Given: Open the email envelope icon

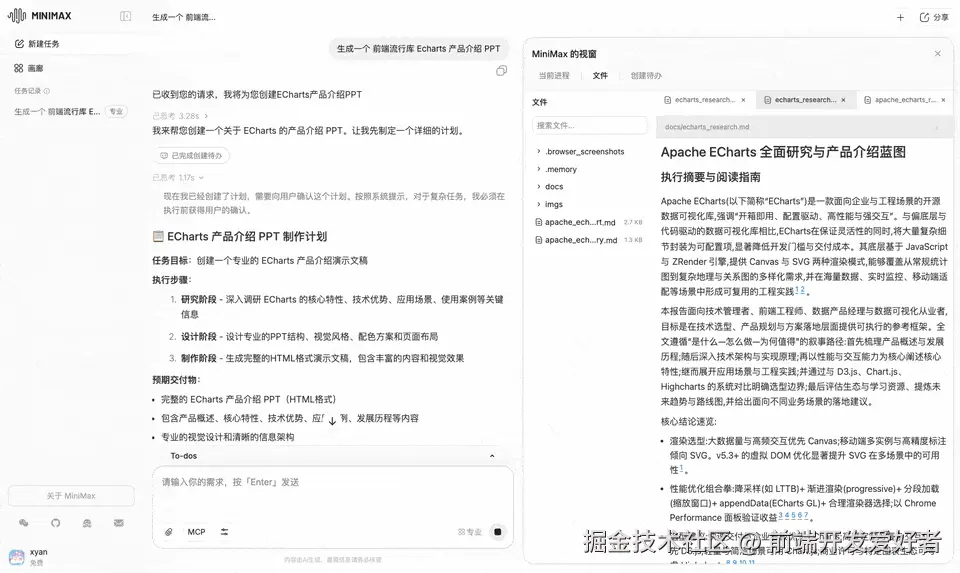Looking at the screenshot, I should tap(119, 523).
